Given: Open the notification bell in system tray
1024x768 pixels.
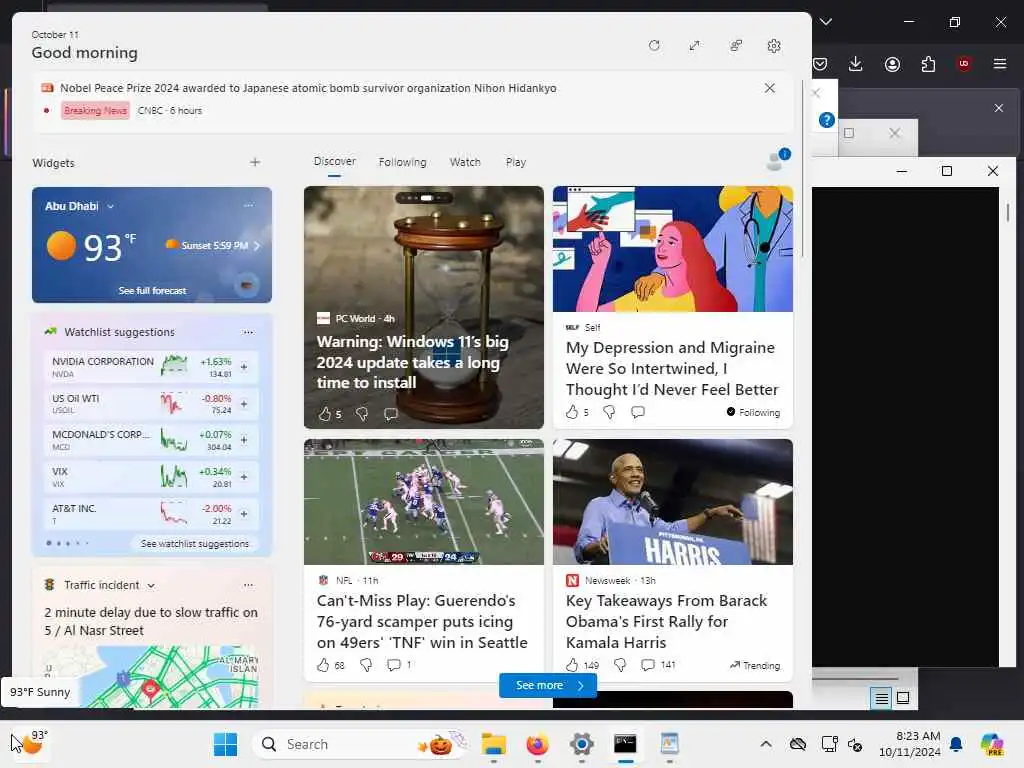Looking at the screenshot, I should 956,744.
